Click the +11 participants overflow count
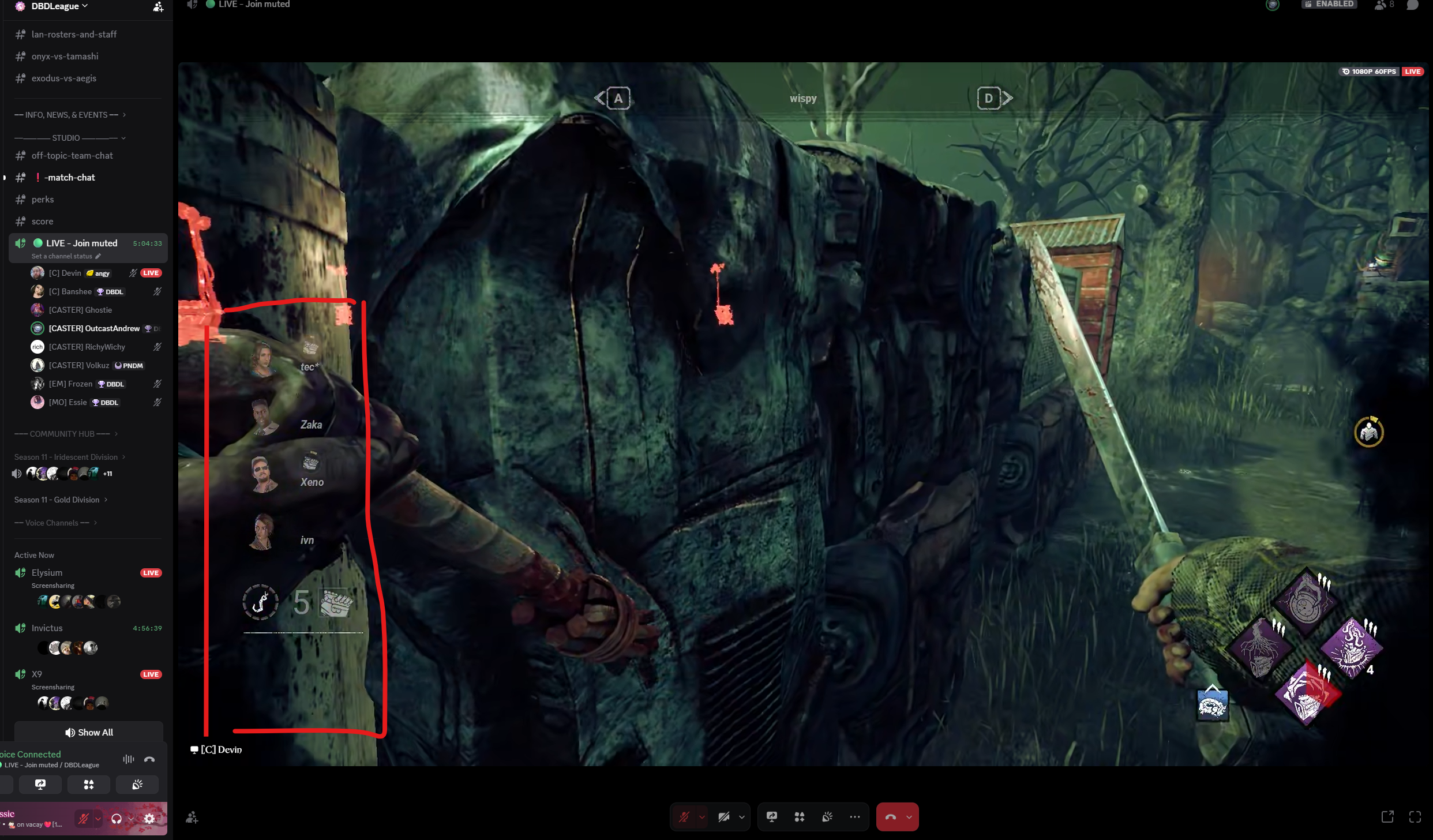This screenshot has width=1433, height=840. pos(107,474)
